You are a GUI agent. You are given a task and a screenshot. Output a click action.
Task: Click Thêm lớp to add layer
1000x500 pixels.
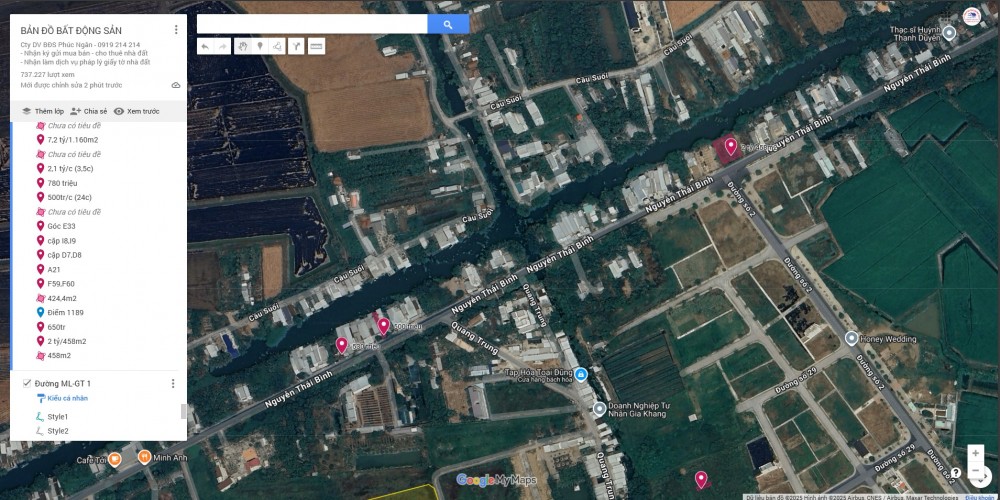[x=42, y=111]
